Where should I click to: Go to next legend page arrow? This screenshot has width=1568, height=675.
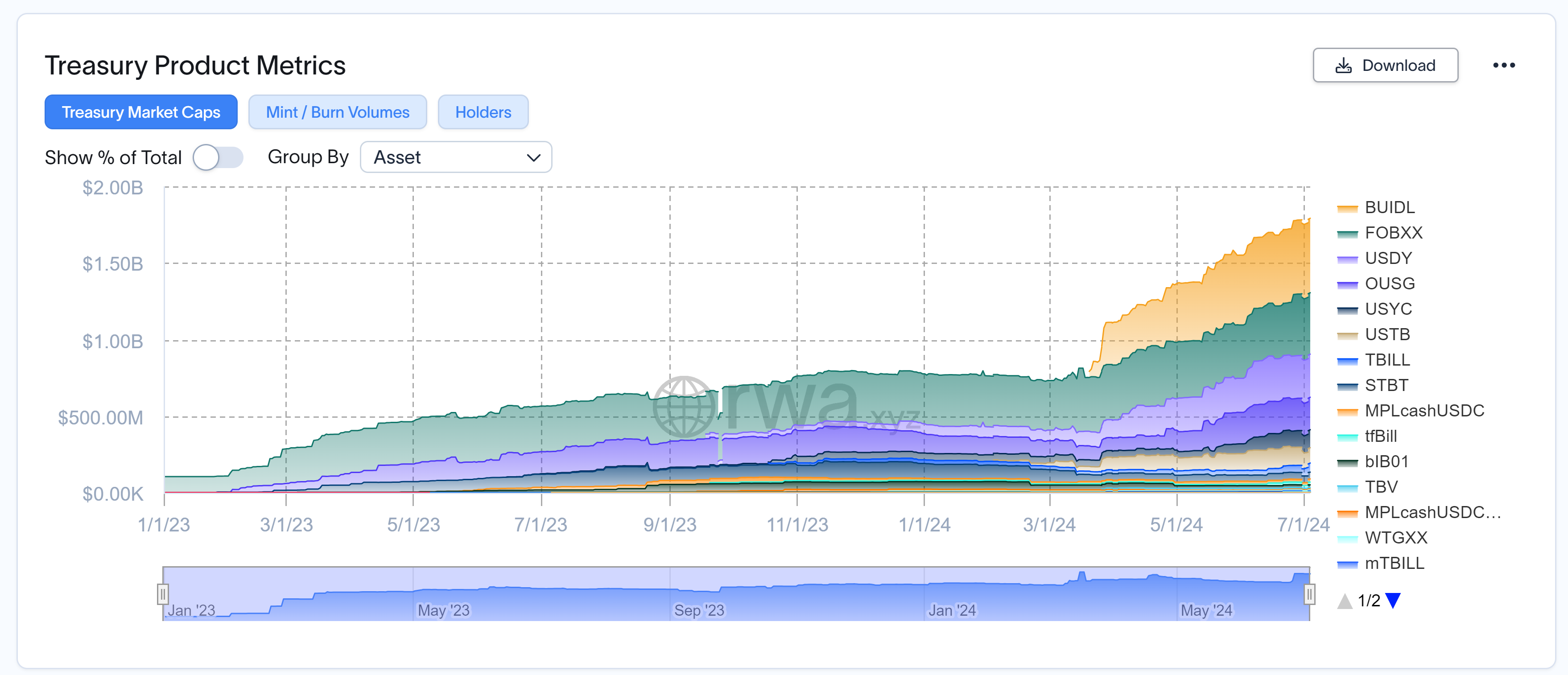[1393, 601]
